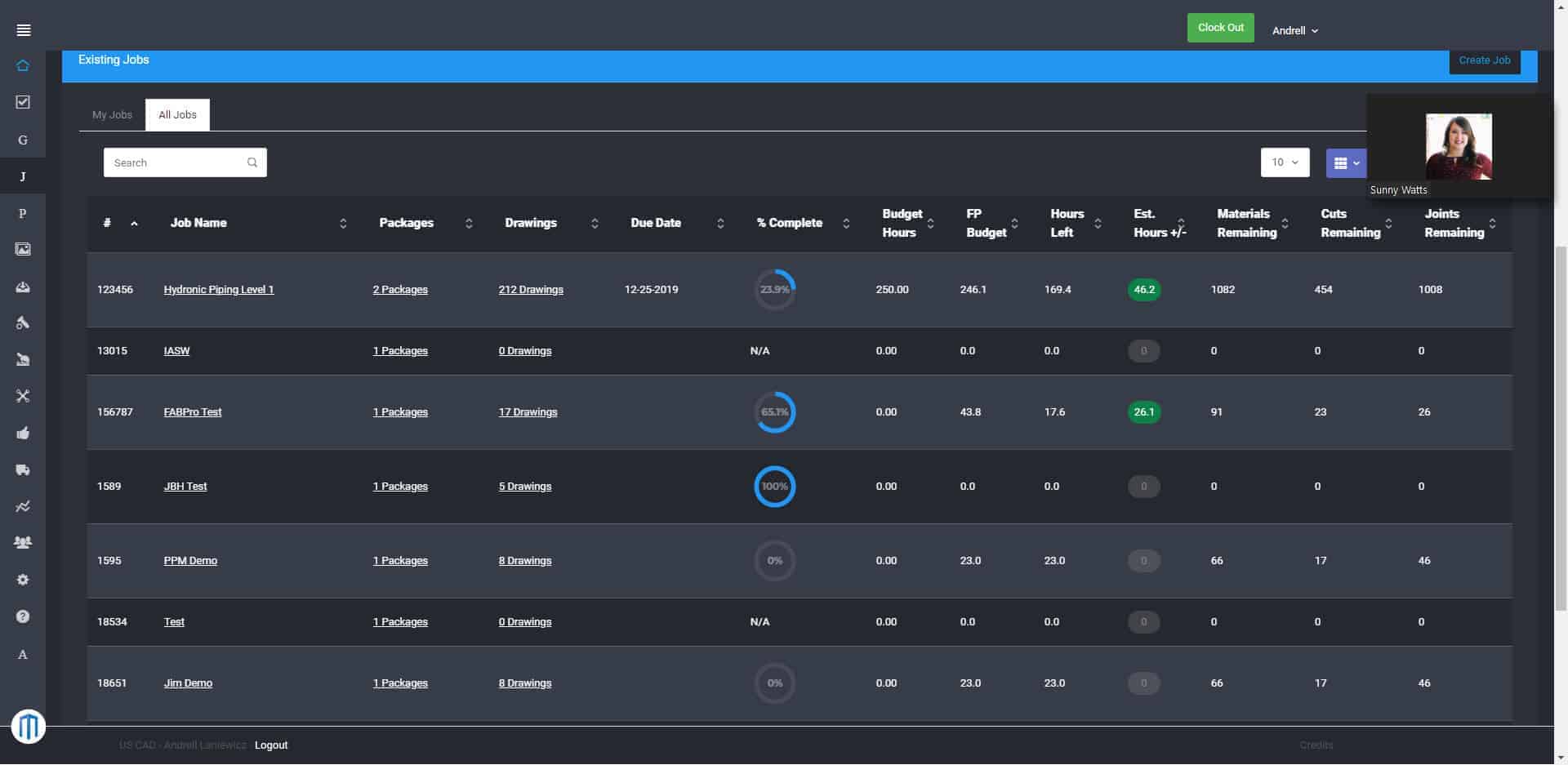Open the 17 Drawings link
1568x765 pixels.
coord(528,412)
